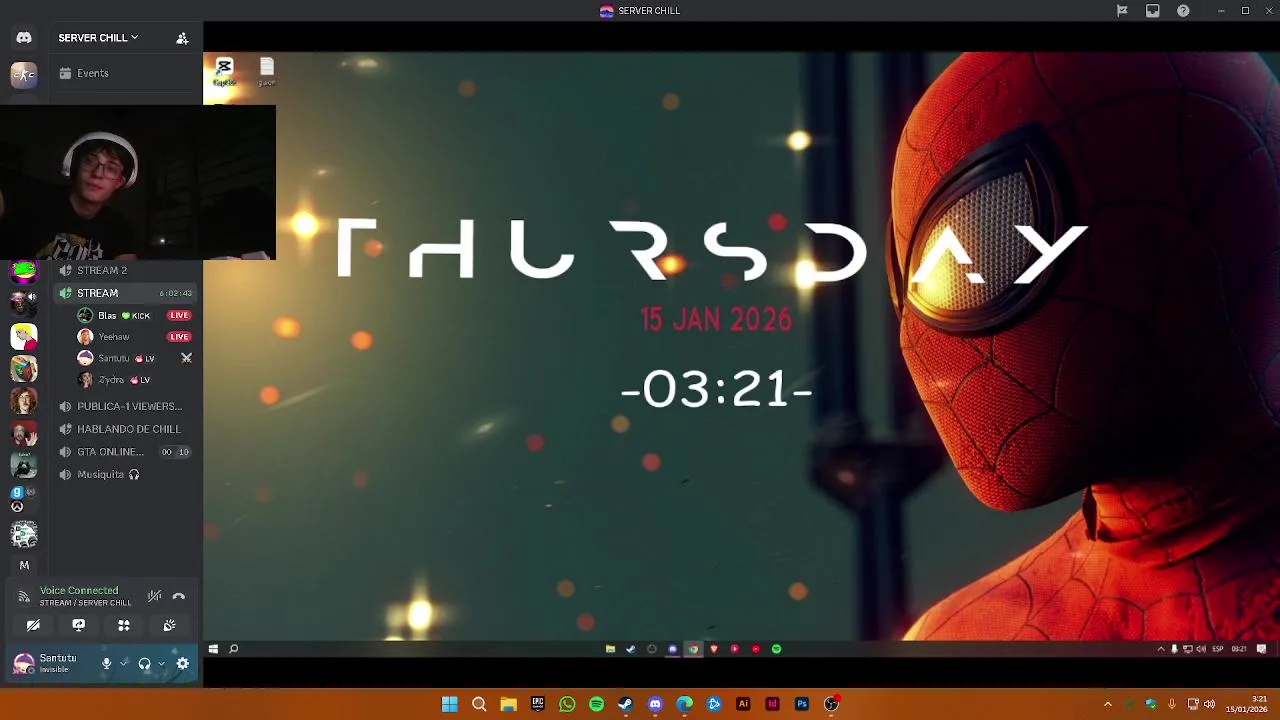Expand system tray hidden icons chevron
The width and height of the screenshot is (1280, 720).
(1107, 705)
